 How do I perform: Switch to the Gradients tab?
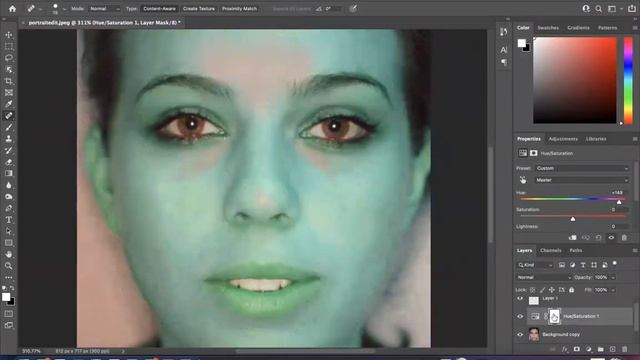pos(578,28)
